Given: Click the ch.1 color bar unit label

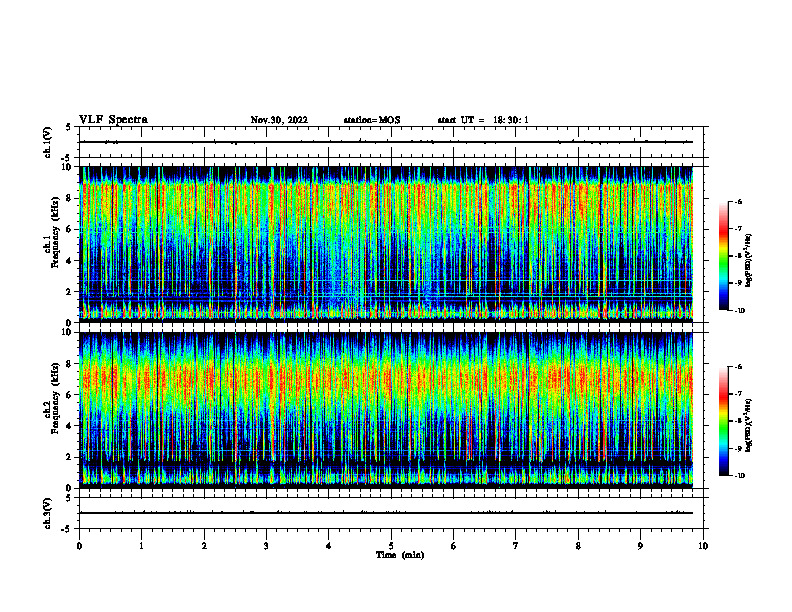Looking at the screenshot, I should point(749,261).
